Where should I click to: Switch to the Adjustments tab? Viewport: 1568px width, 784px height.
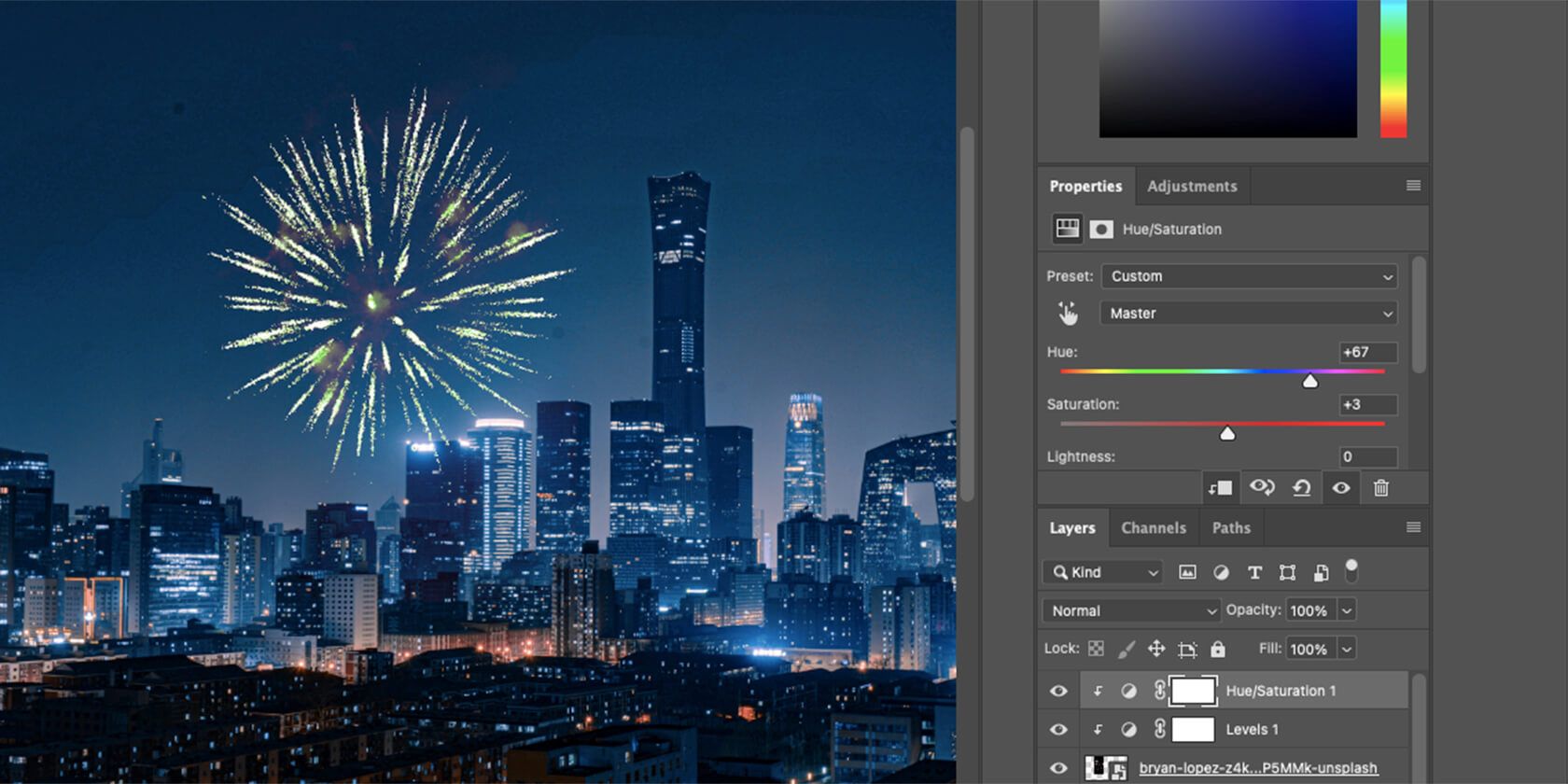click(x=1192, y=186)
